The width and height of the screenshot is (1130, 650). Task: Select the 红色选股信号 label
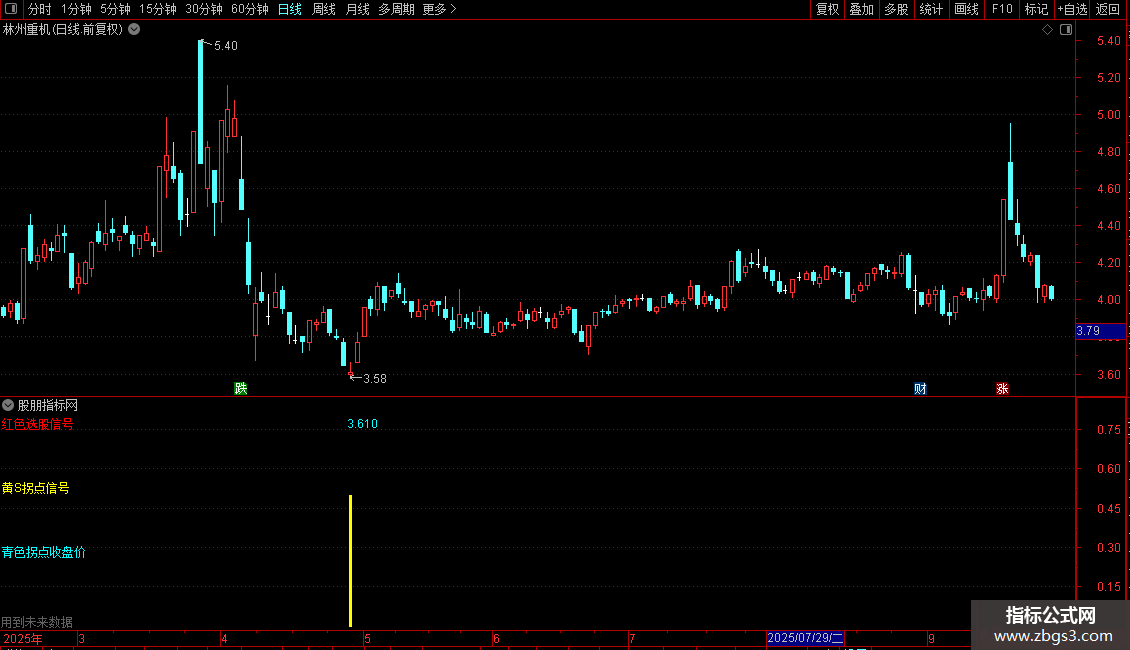[37, 424]
